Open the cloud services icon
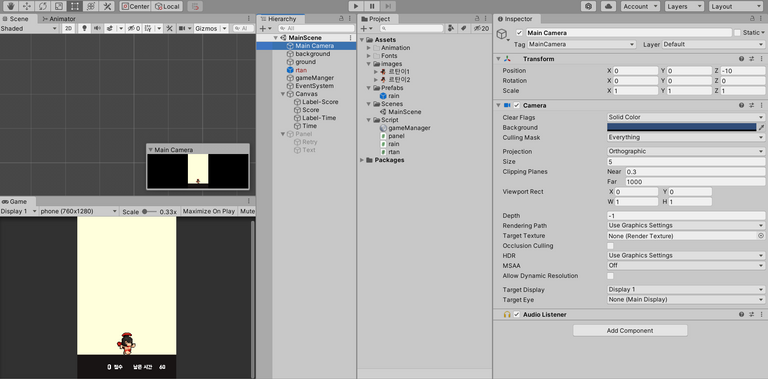The height and width of the screenshot is (379, 768). click(609, 6)
